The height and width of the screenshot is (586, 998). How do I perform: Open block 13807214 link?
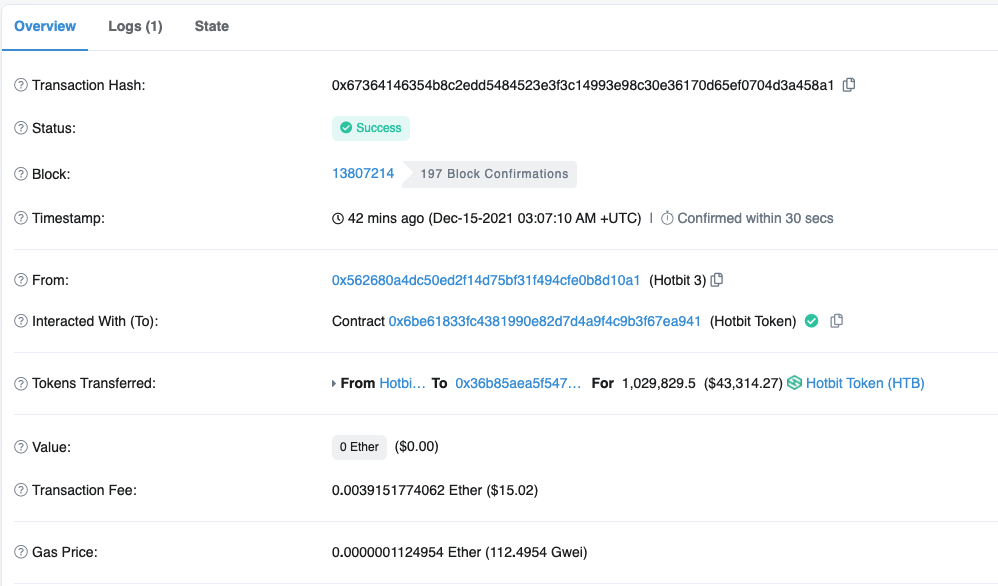tap(363, 173)
